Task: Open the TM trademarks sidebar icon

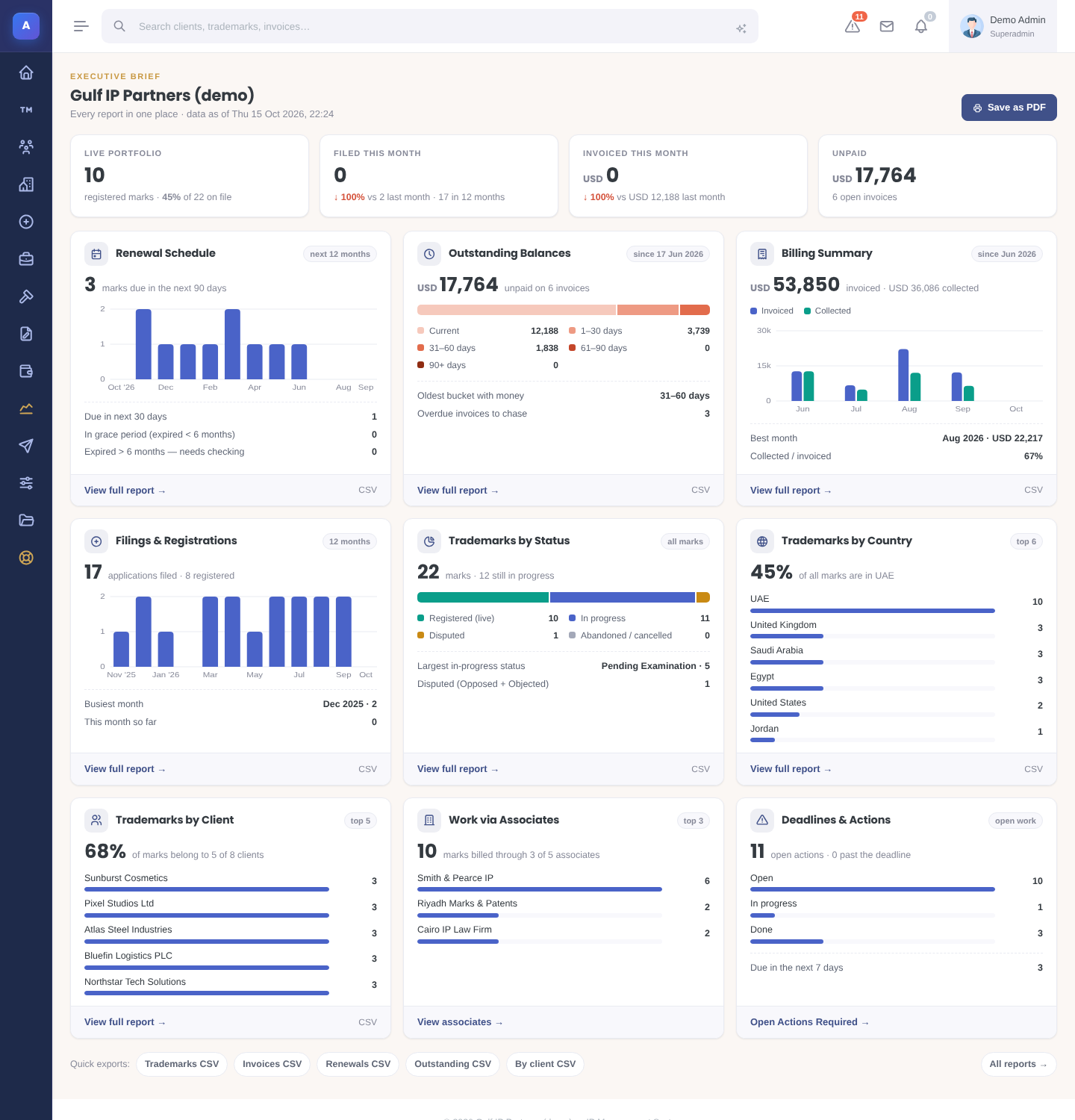Action: (x=26, y=110)
